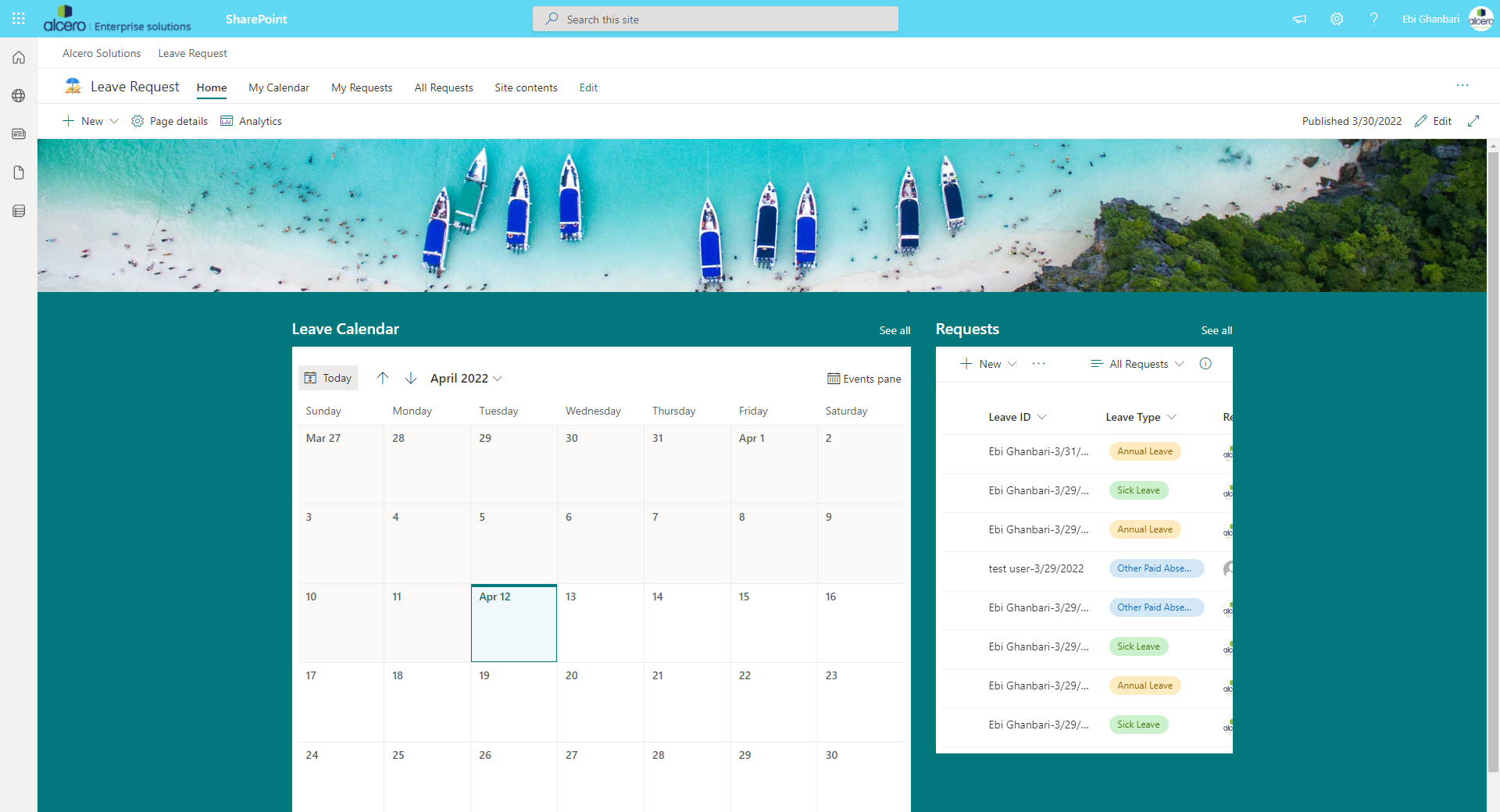Open the globe sites icon in sidebar

point(19,96)
